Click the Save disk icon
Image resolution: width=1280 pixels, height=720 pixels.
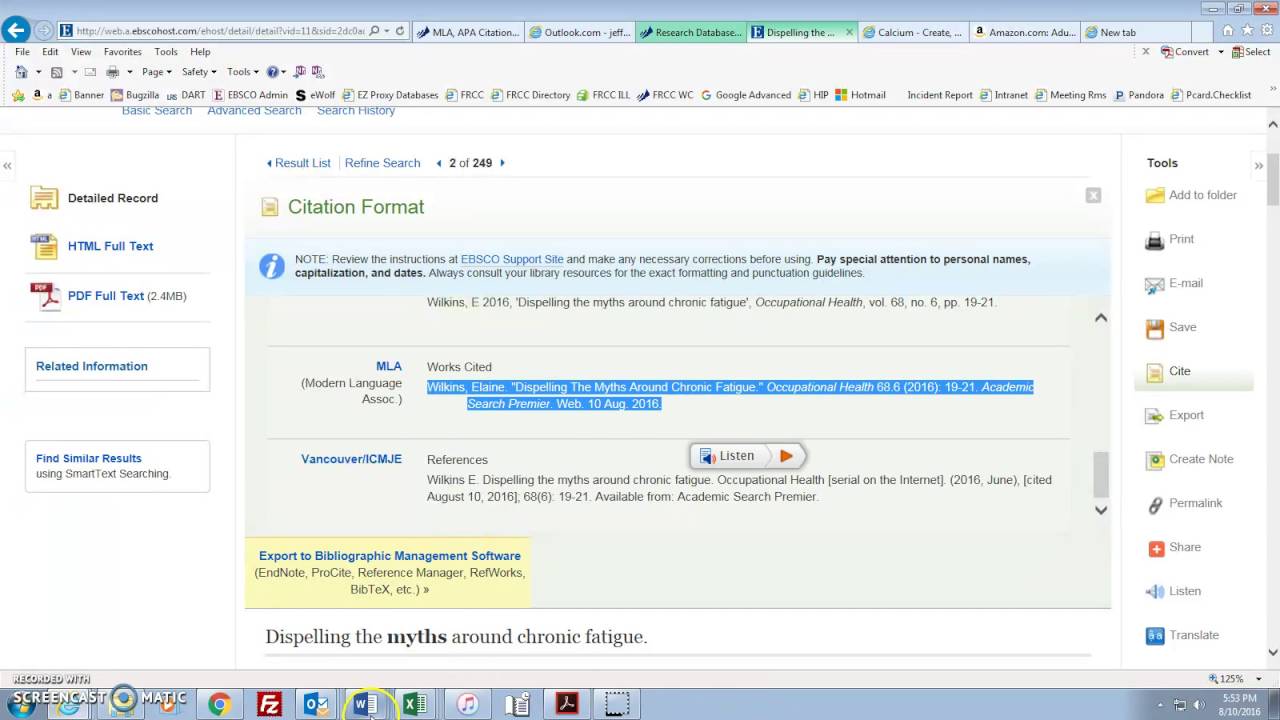click(1154, 328)
